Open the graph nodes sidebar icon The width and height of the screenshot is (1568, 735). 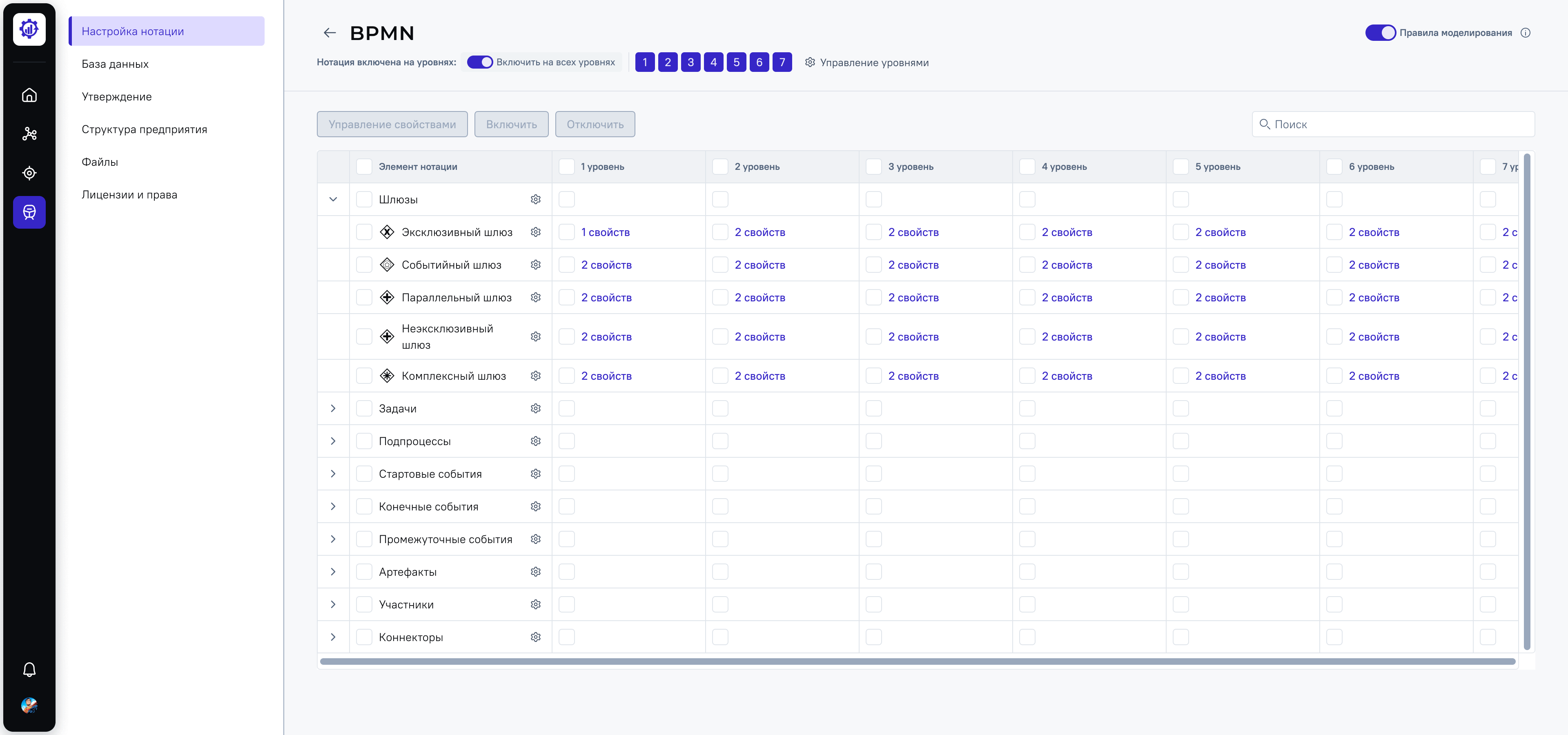click(29, 134)
